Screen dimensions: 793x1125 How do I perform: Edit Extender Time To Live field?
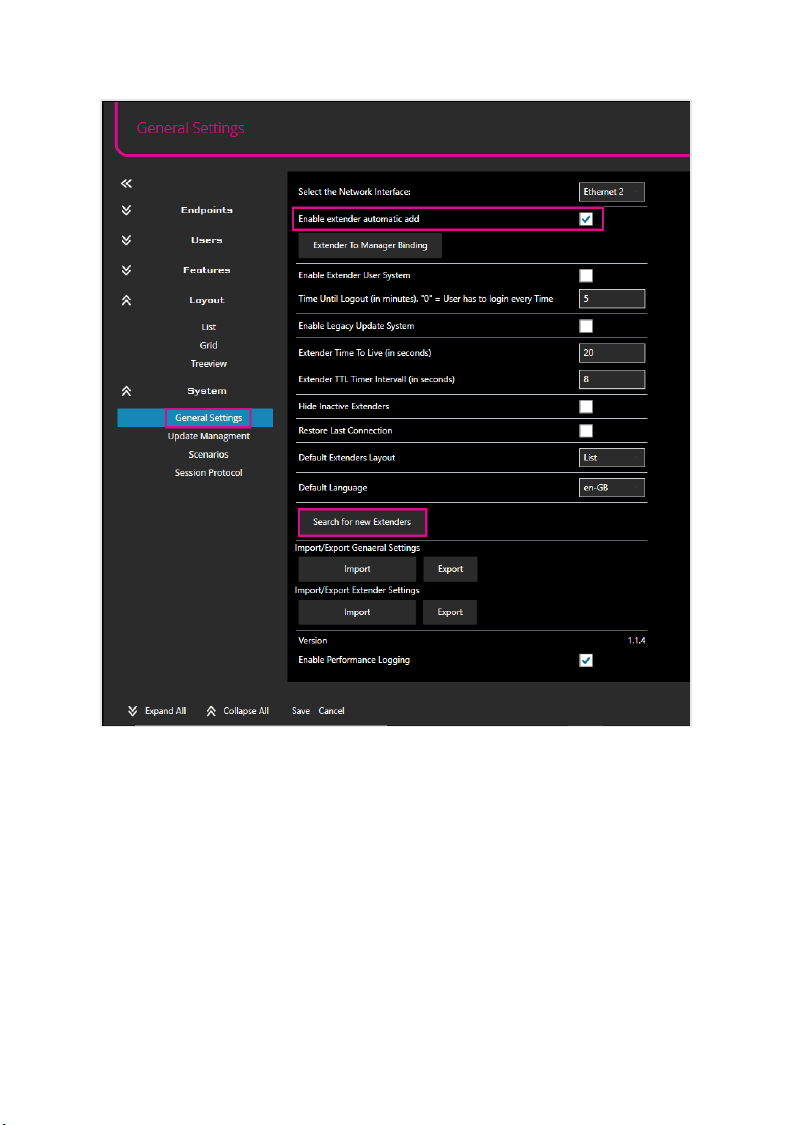[x=611, y=353]
